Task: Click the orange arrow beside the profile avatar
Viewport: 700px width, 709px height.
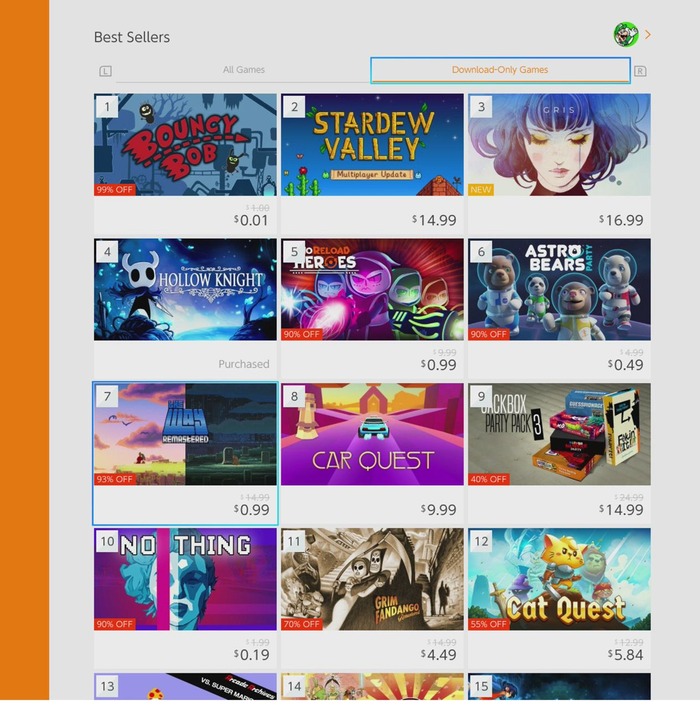Action: point(648,34)
